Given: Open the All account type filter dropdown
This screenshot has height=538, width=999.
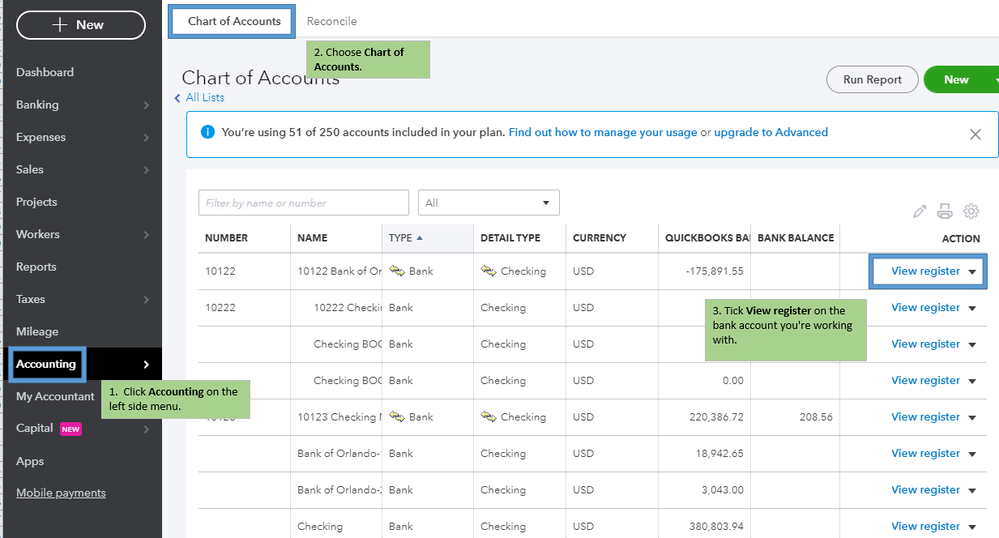Looking at the screenshot, I should (488, 203).
